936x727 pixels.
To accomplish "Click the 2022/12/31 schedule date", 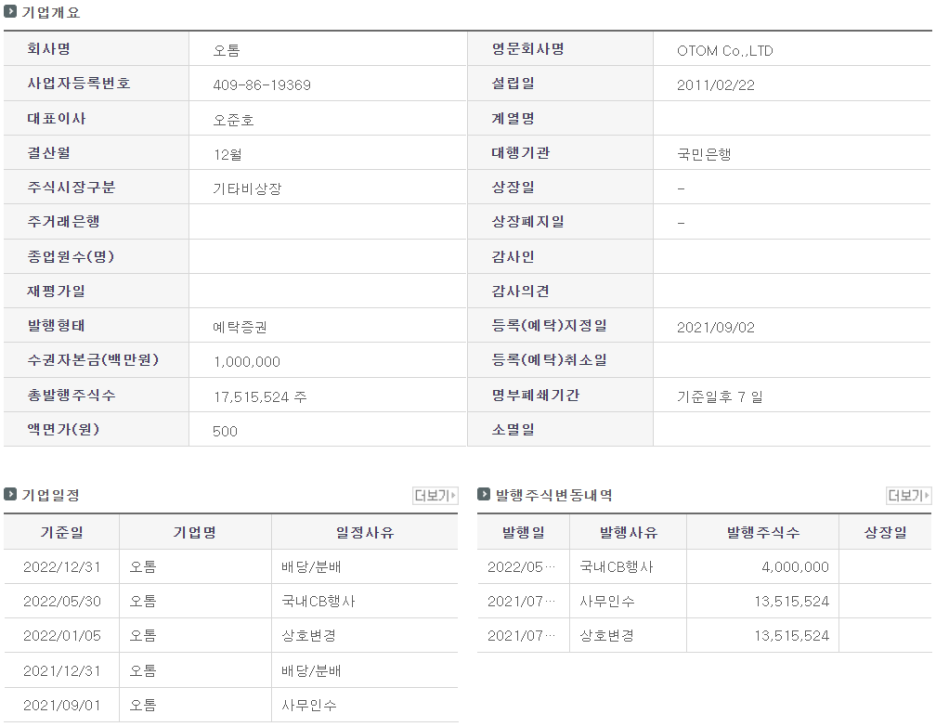I will tap(62, 567).
